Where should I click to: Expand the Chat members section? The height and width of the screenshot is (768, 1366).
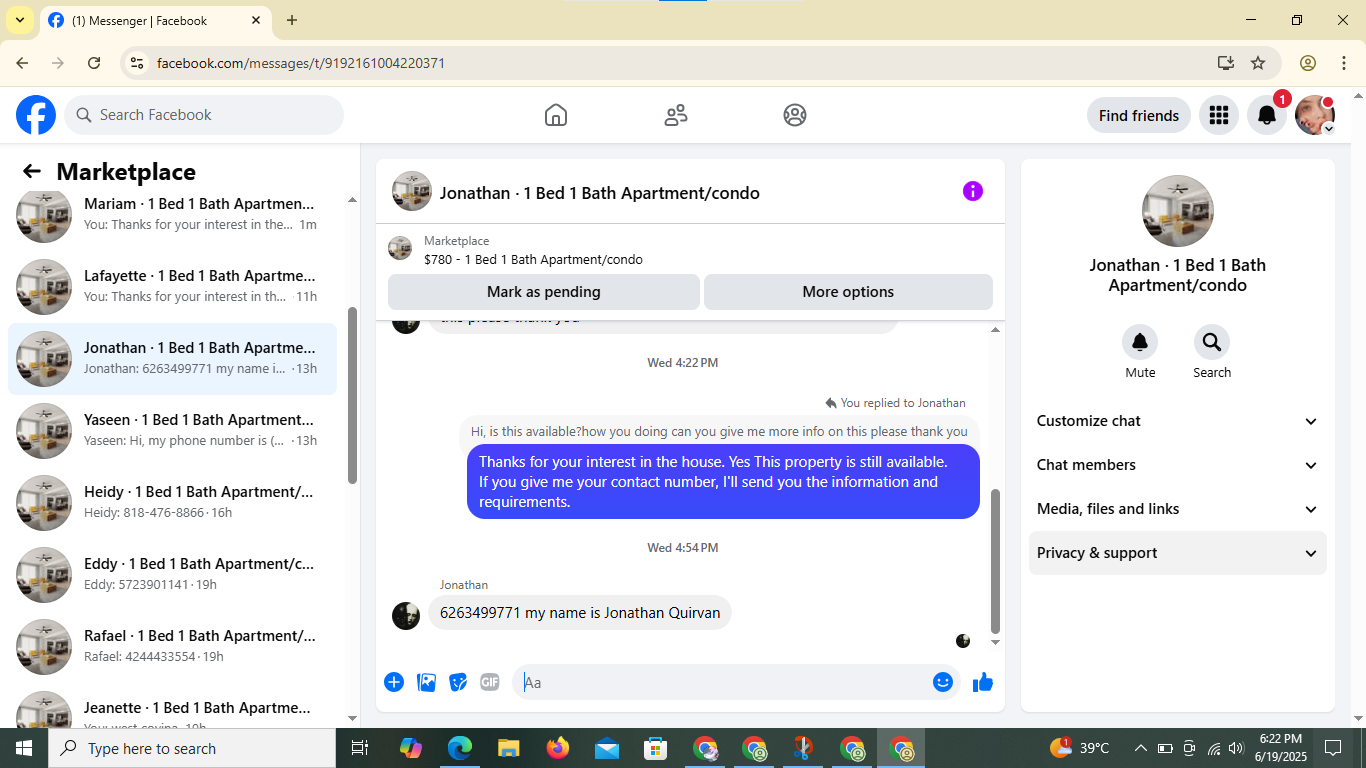(x=1178, y=465)
